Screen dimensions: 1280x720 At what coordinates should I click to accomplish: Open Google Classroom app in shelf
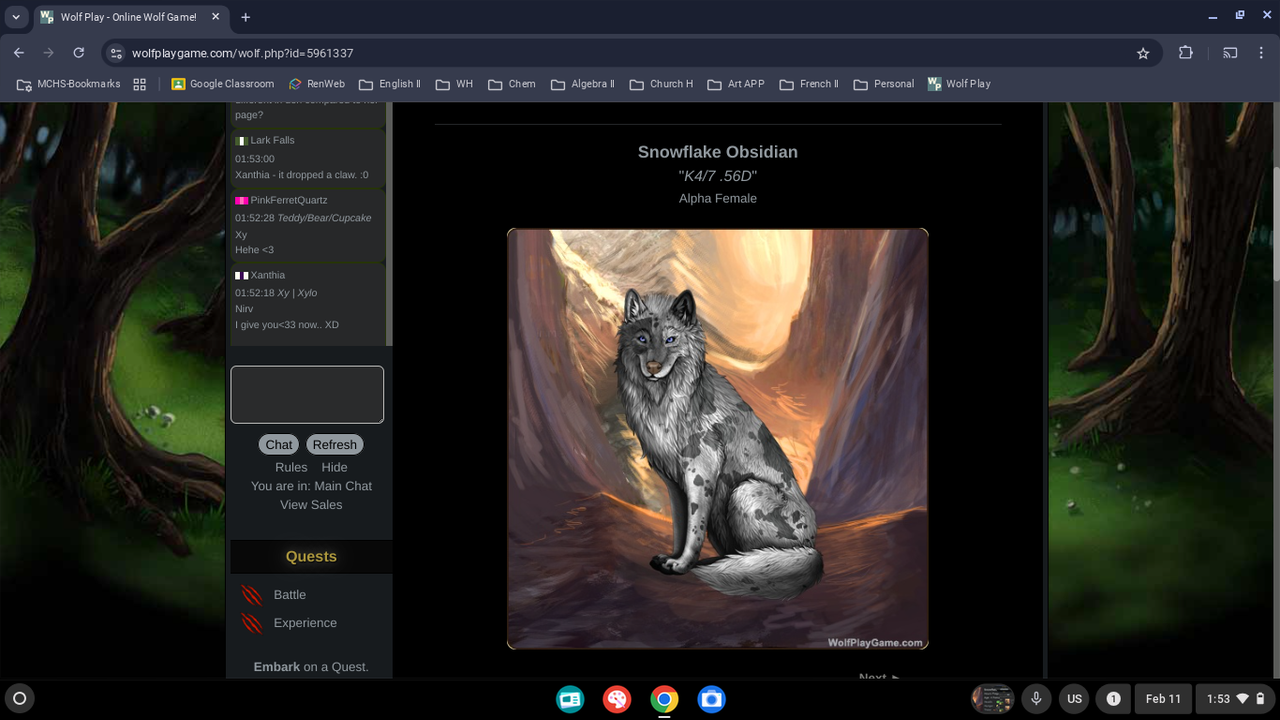570,699
